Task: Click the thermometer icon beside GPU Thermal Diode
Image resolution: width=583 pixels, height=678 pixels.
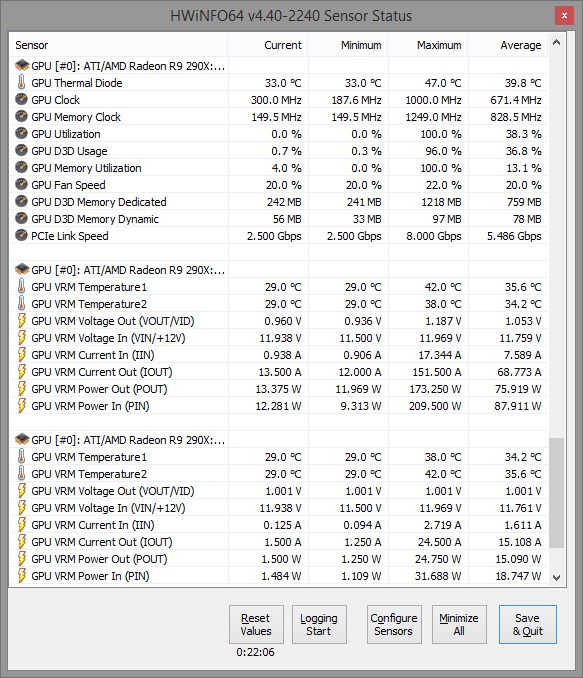Action: pos(21,82)
